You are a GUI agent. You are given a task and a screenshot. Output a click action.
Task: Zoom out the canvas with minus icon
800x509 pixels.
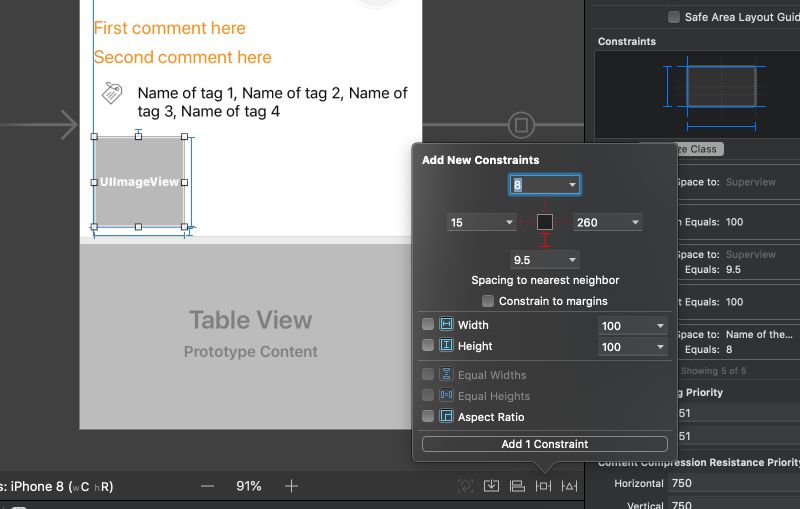(207, 486)
